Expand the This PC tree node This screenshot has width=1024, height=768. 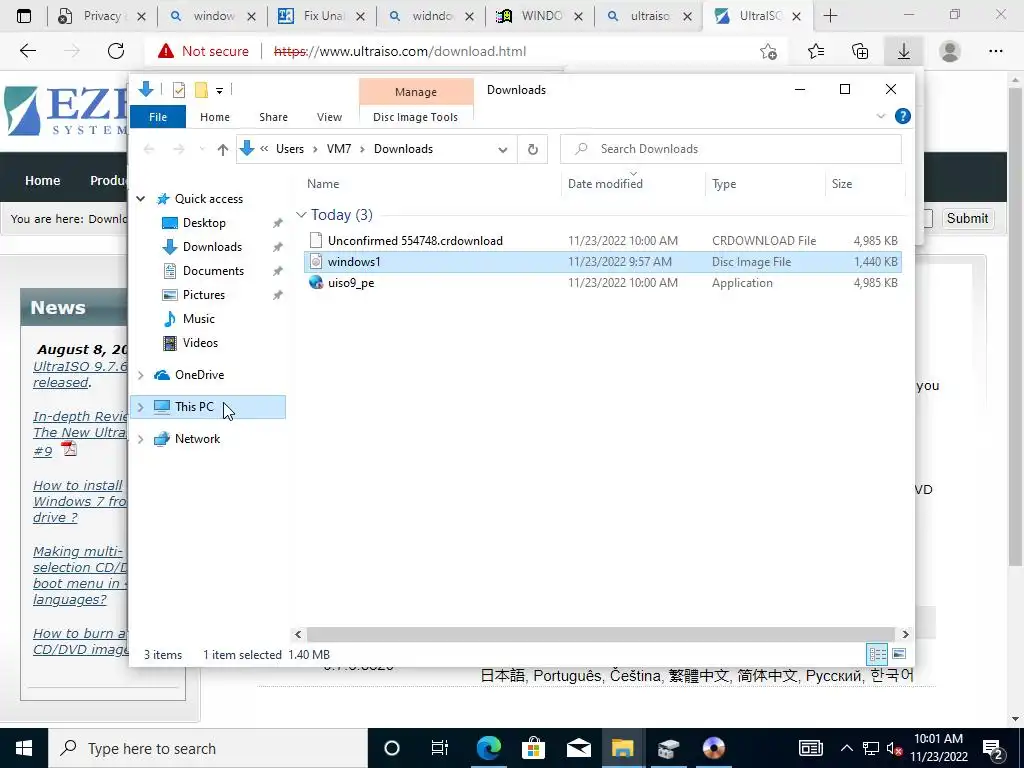coord(140,407)
